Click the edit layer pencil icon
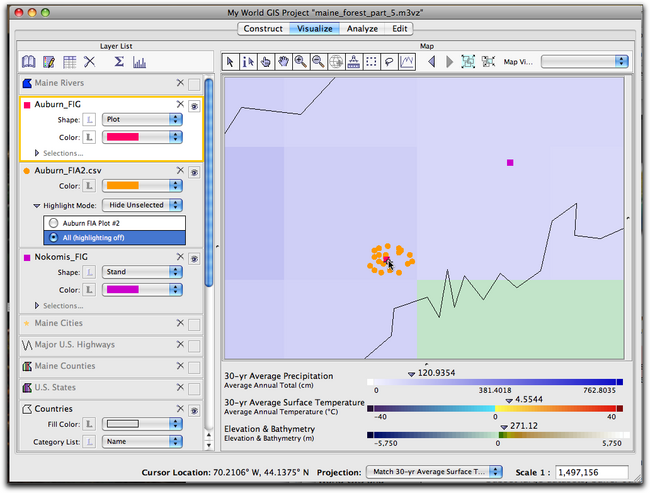 [x=49, y=62]
